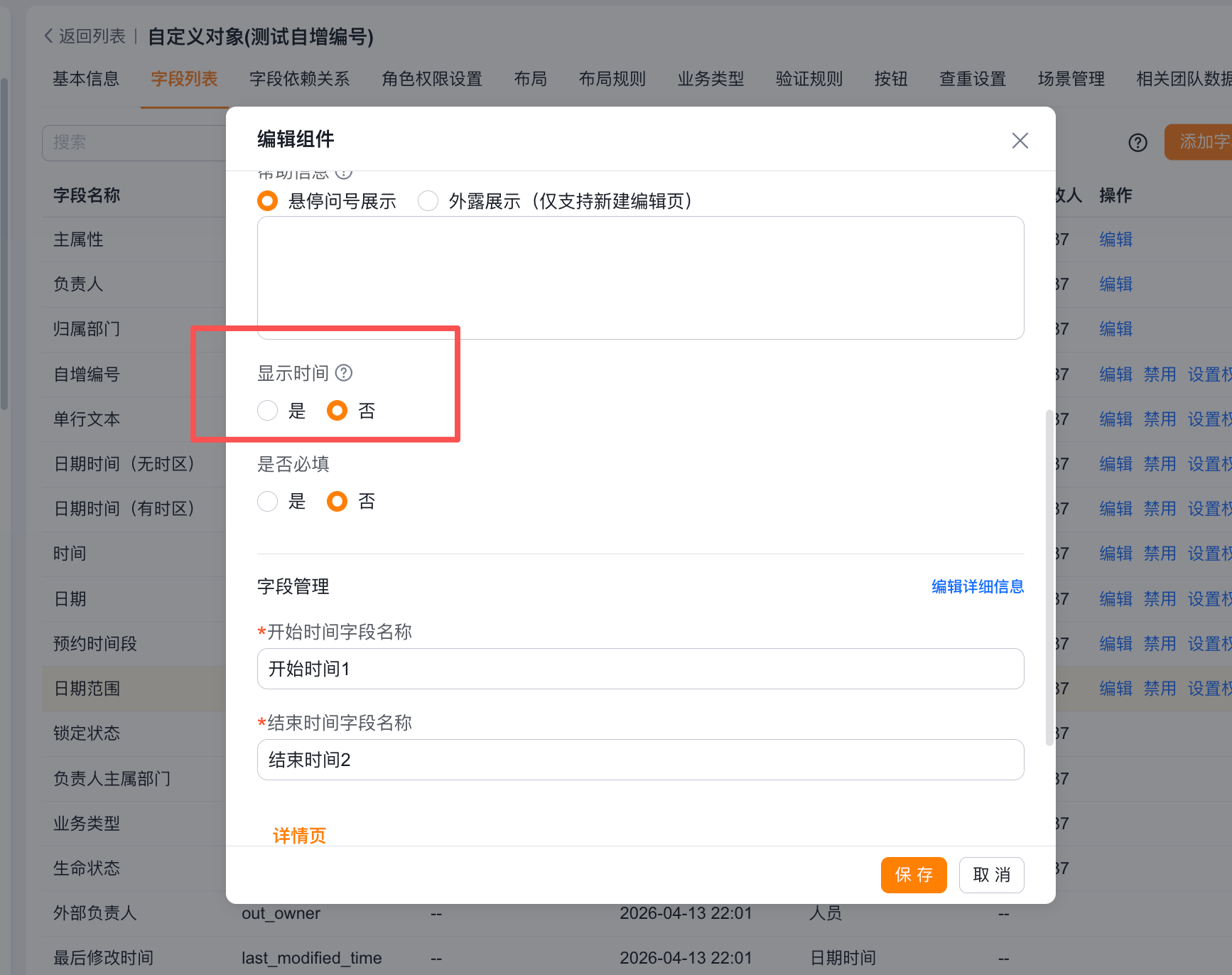Click the dialog's vertical scrollbar
Screen dimensions: 1232x975
pos(1049,577)
